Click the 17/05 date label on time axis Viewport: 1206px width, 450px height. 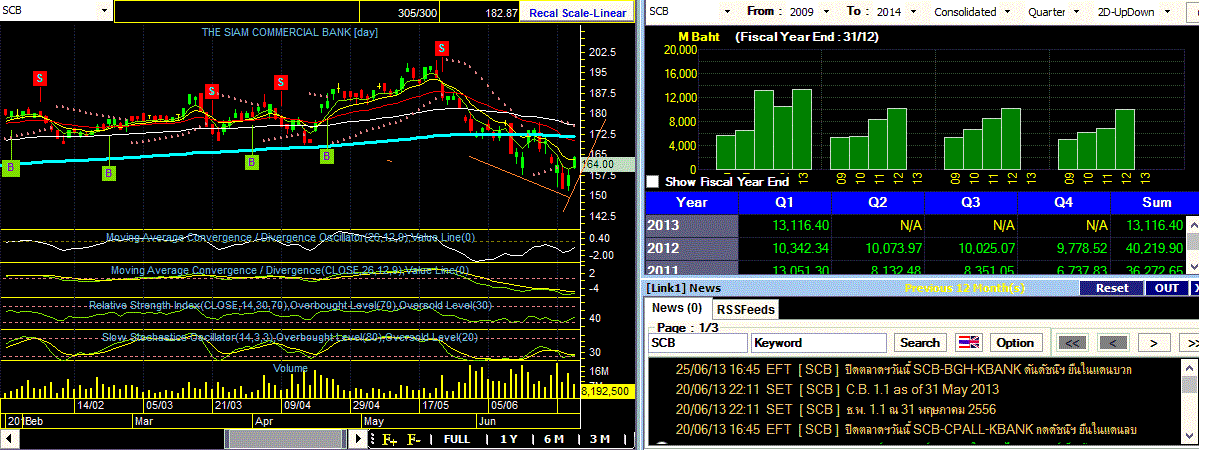[x=435, y=405]
